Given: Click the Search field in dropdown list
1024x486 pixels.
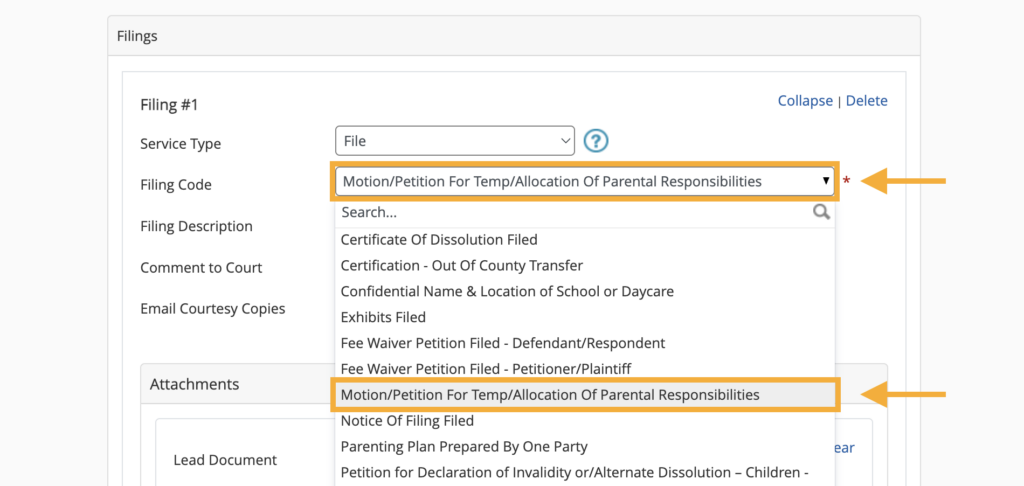Looking at the screenshot, I should coord(570,212).
